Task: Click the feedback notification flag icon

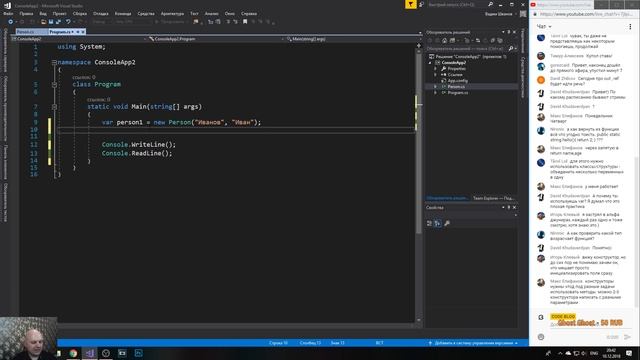Action: click(411, 4)
